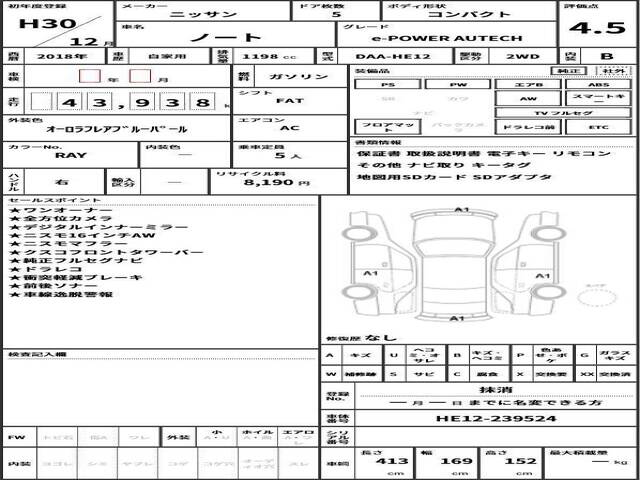Select sales point ★純正フルセグナビ
The image size is (640, 480).
[x=76, y=260]
